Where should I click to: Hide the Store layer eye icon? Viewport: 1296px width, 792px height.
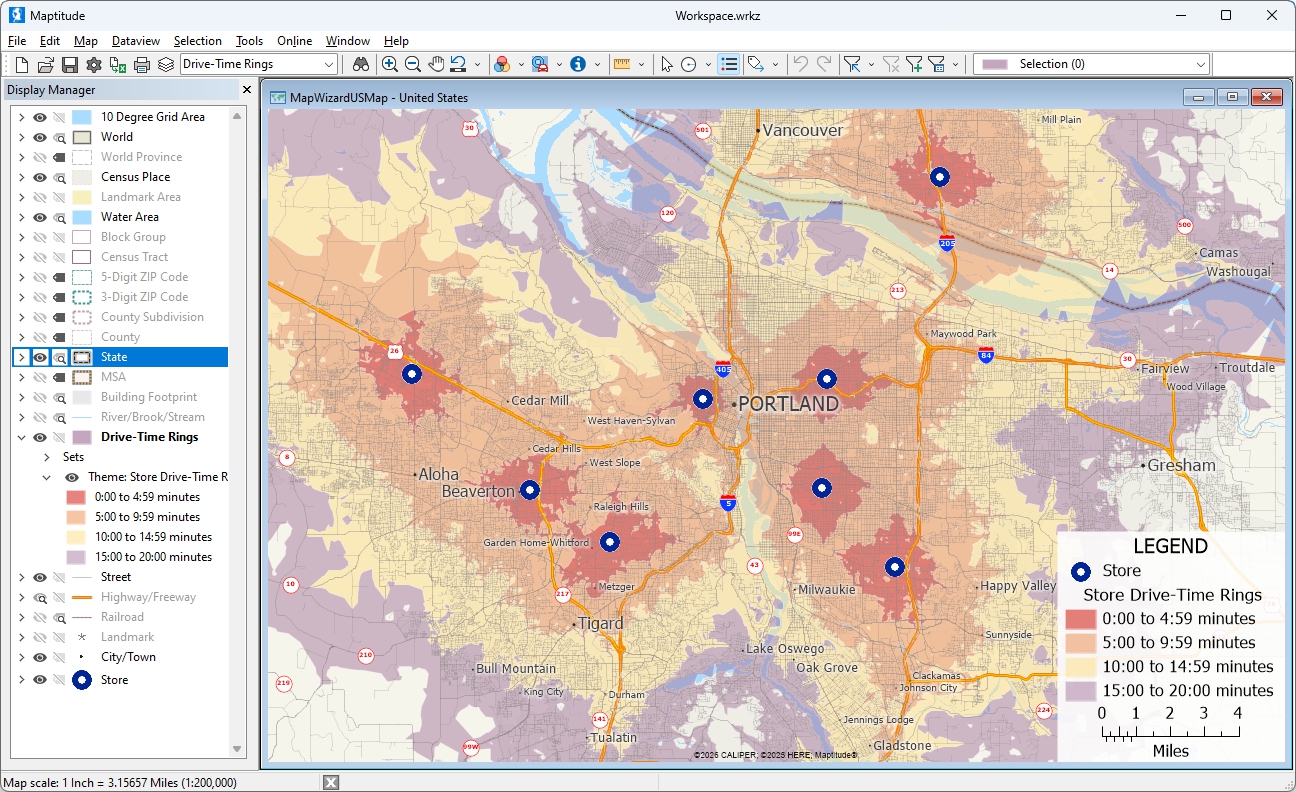[40, 680]
